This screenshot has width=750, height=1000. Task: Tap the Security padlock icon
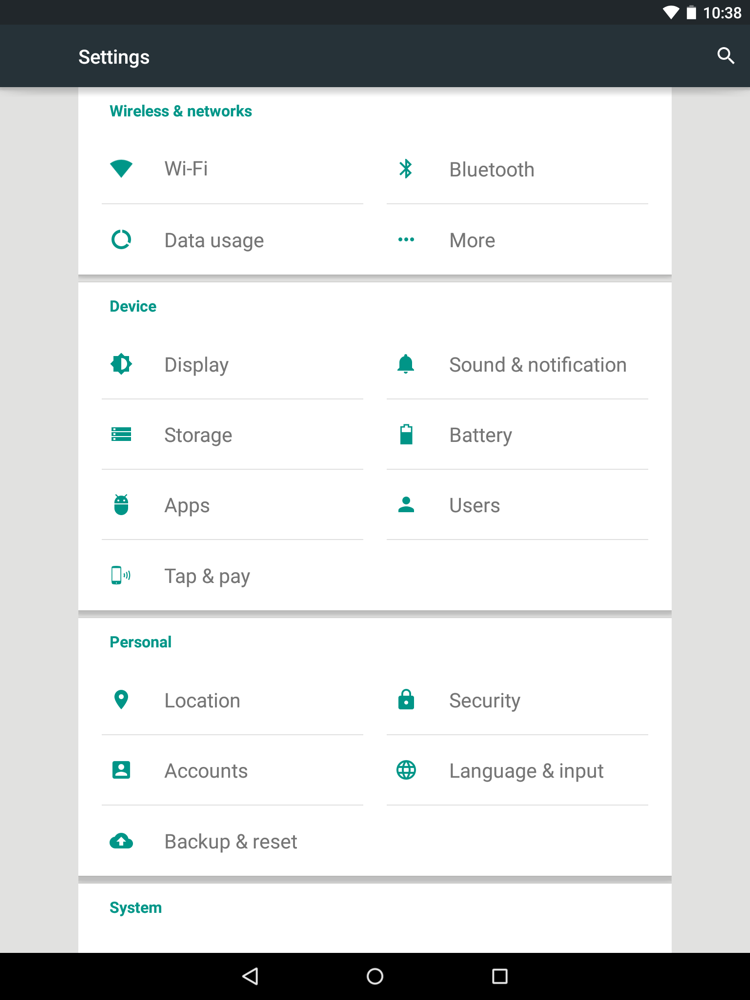point(406,700)
